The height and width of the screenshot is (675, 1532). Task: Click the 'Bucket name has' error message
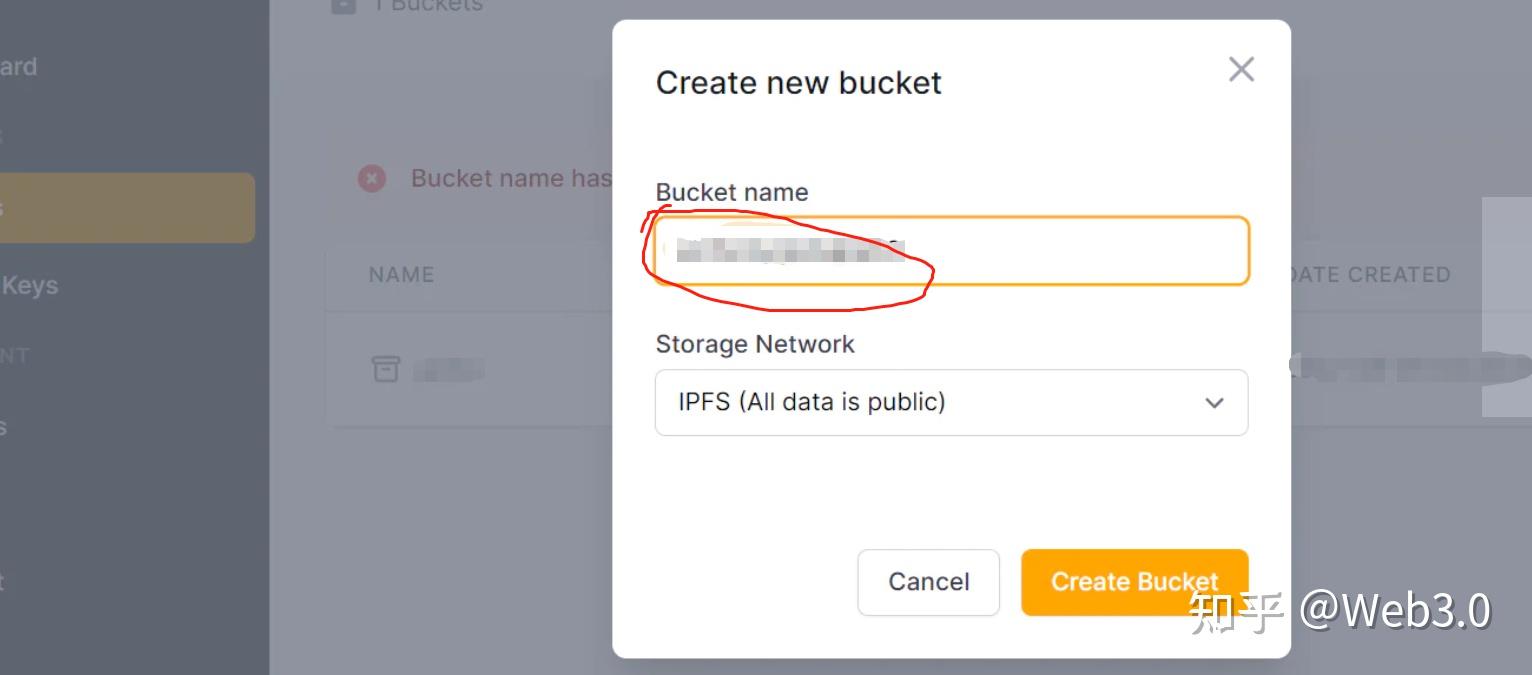click(510, 179)
